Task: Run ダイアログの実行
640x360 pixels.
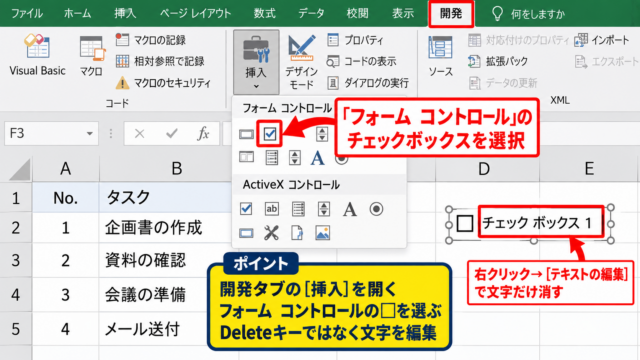Action: (367, 83)
